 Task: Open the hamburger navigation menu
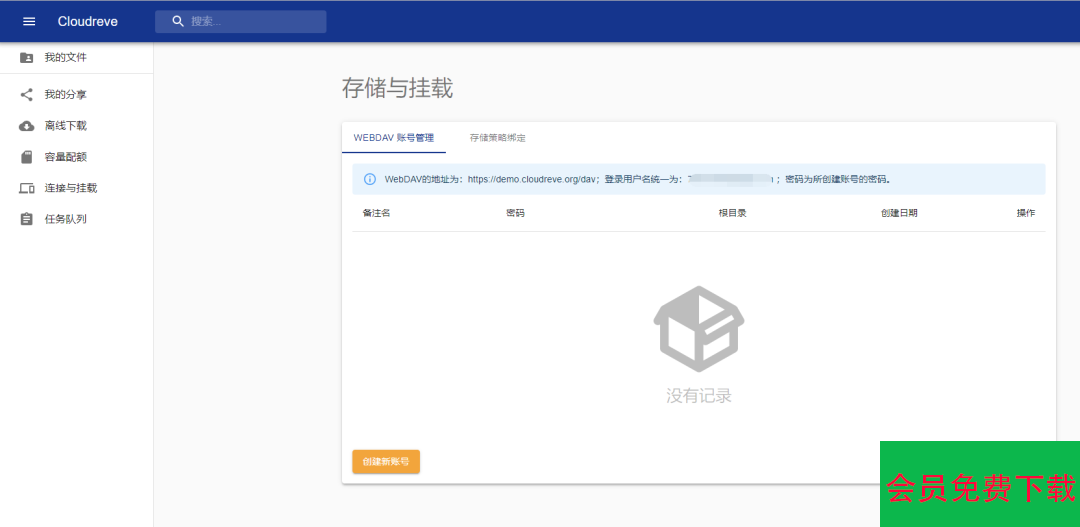click(x=29, y=21)
